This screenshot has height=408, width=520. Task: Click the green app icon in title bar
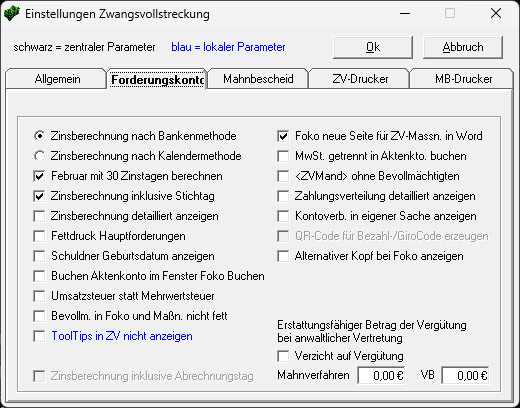click(12, 14)
